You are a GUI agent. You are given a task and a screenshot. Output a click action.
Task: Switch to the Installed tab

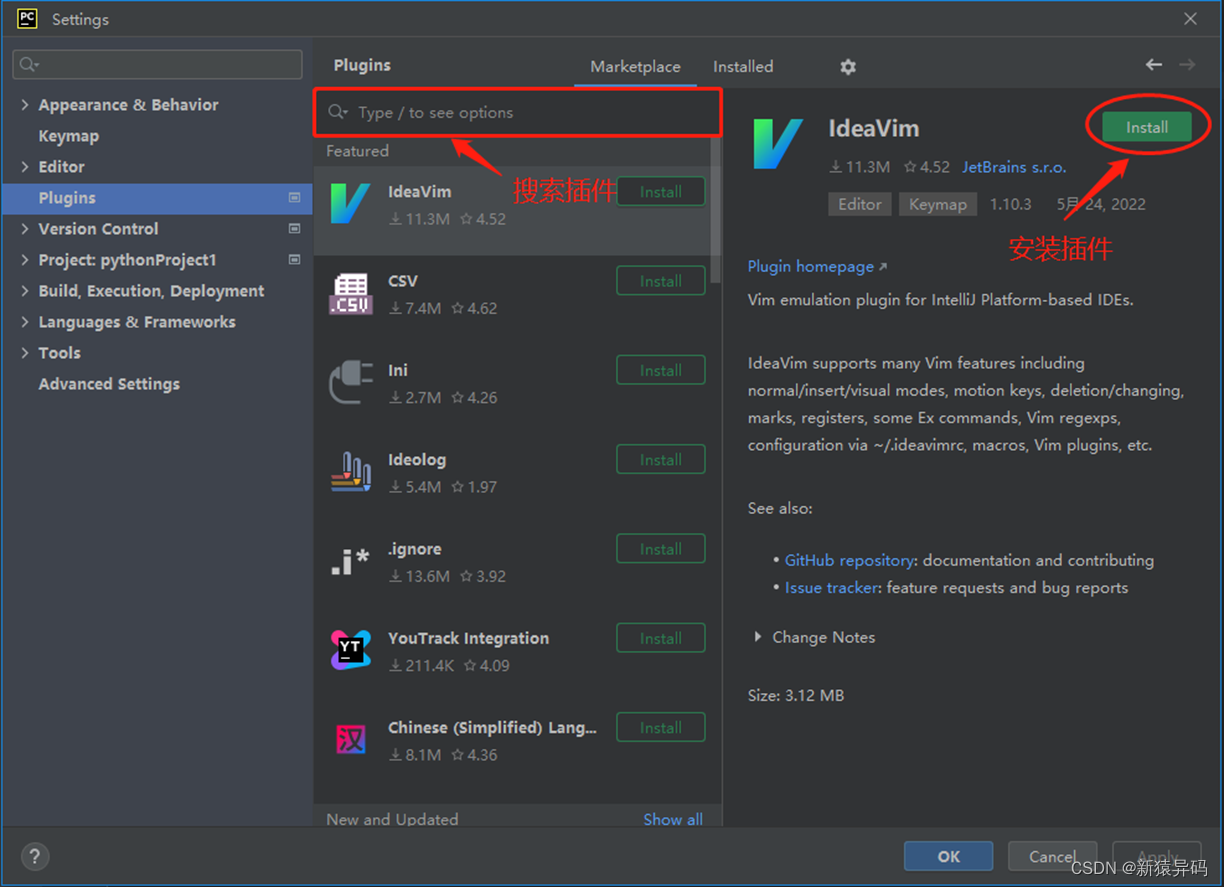[742, 66]
